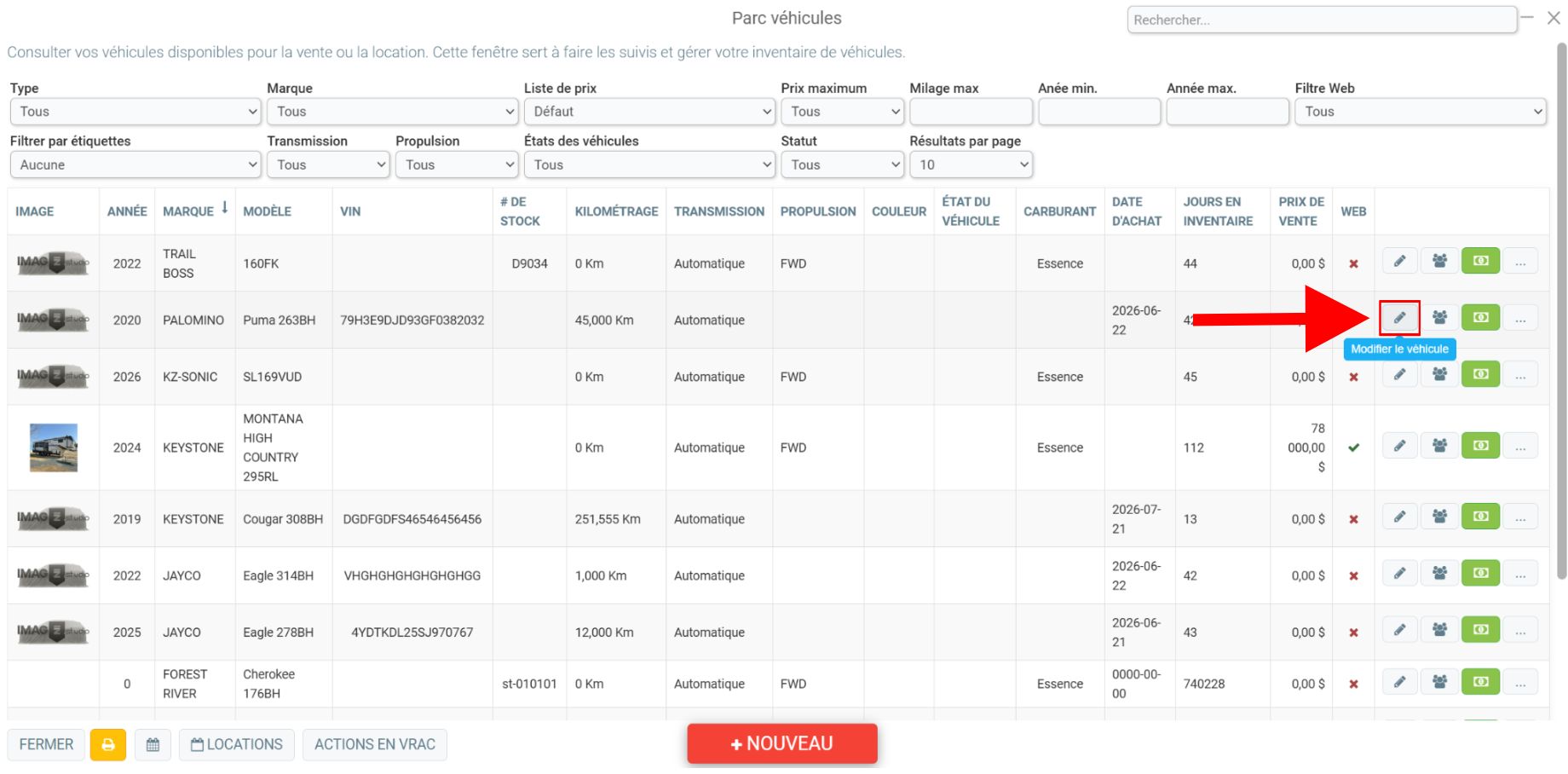Focus the Année max. input field
Screen dimensions: 1568x774
click(x=1228, y=112)
